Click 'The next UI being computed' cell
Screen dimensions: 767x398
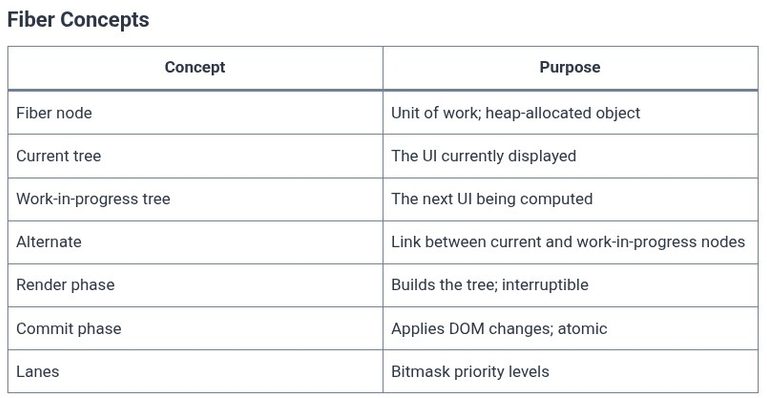point(570,199)
